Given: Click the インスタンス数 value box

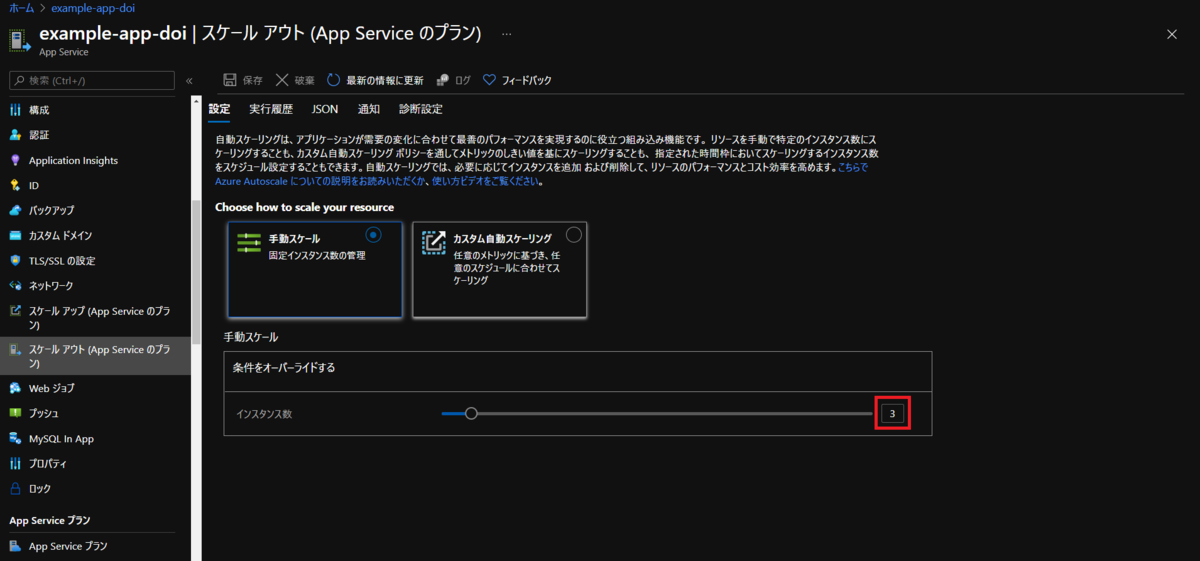Looking at the screenshot, I should (892, 413).
